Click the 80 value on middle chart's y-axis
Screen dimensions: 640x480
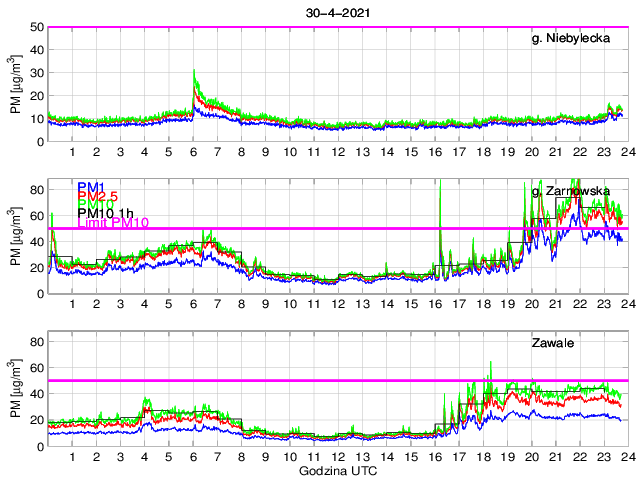(34, 188)
